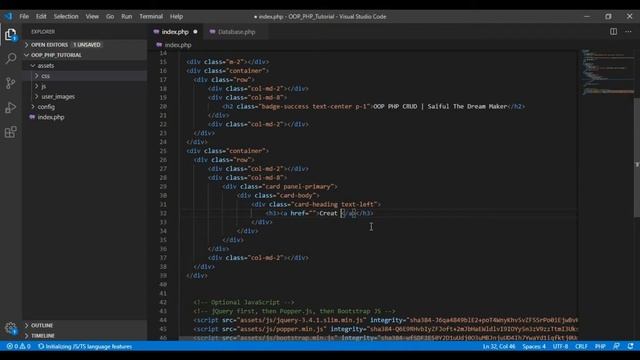
Task: Change line endings via CRLF indicator
Action: click(581, 346)
